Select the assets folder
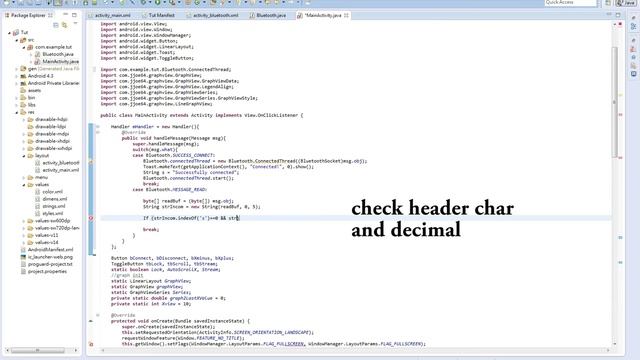The image size is (640, 360). tap(31, 91)
